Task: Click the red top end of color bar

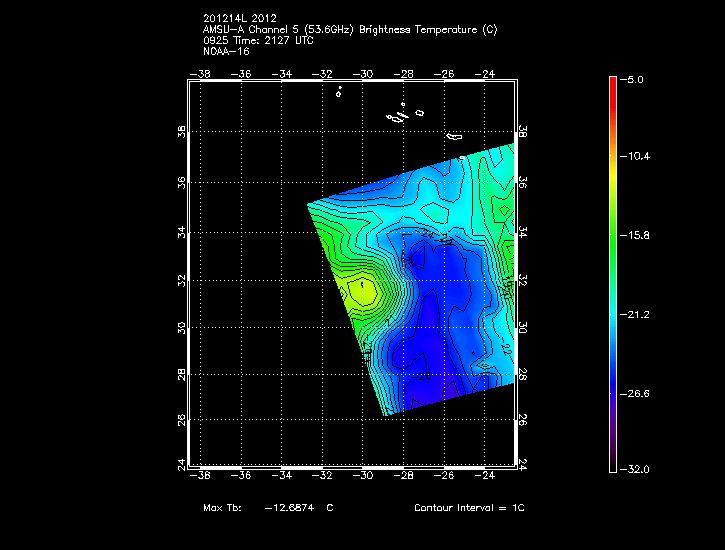Action: tap(612, 82)
